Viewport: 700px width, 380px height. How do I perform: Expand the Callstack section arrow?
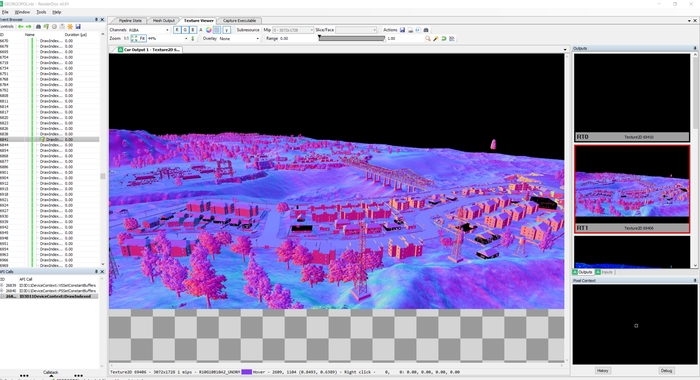click(x=51, y=376)
